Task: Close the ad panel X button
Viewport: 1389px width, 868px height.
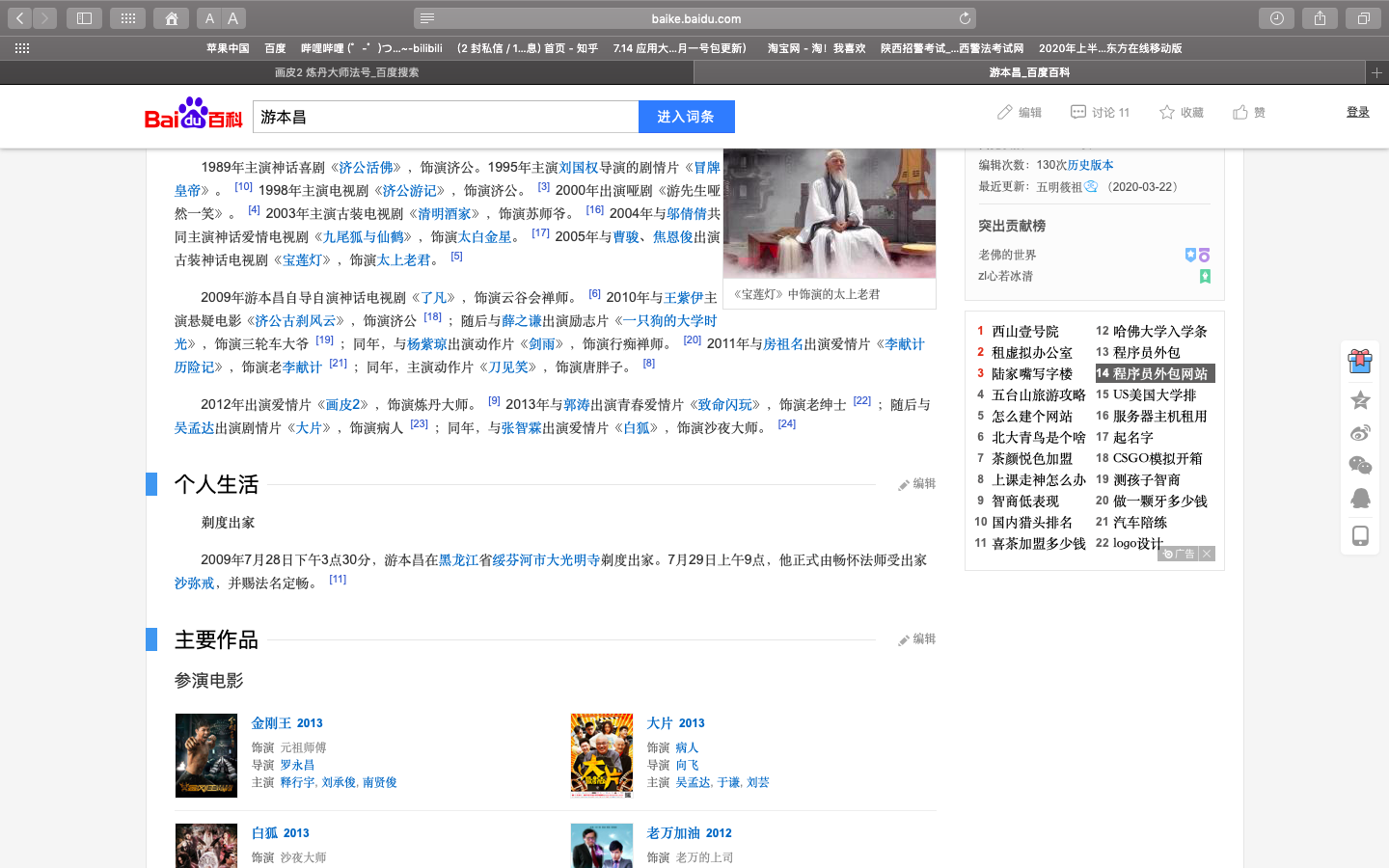Action: [1206, 554]
